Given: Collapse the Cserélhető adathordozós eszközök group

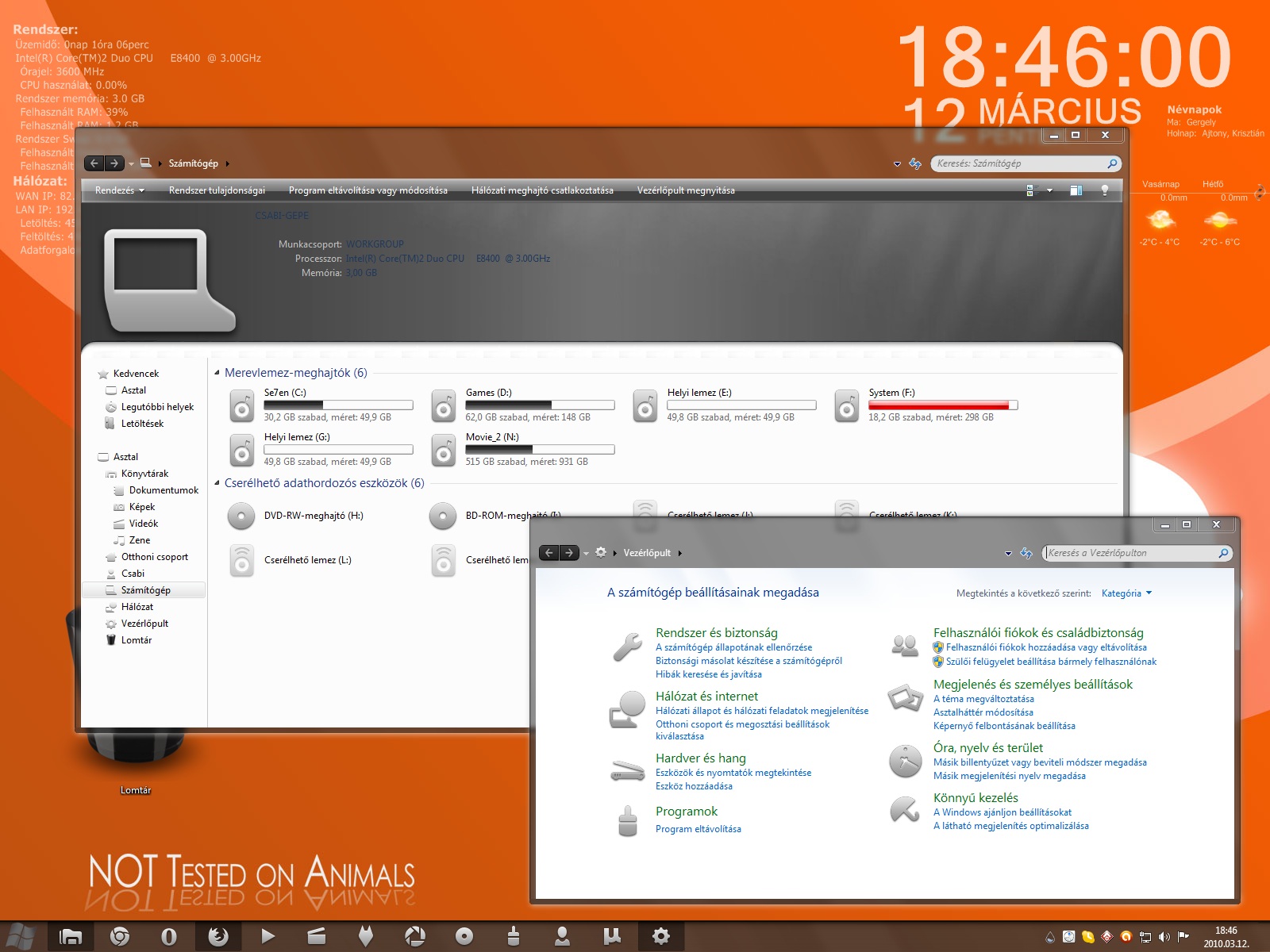Looking at the screenshot, I should click(217, 482).
